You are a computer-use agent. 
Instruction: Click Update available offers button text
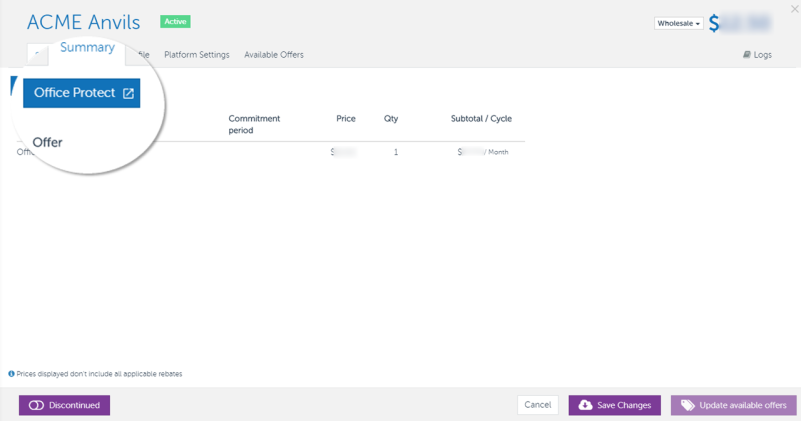click(x=743, y=405)
